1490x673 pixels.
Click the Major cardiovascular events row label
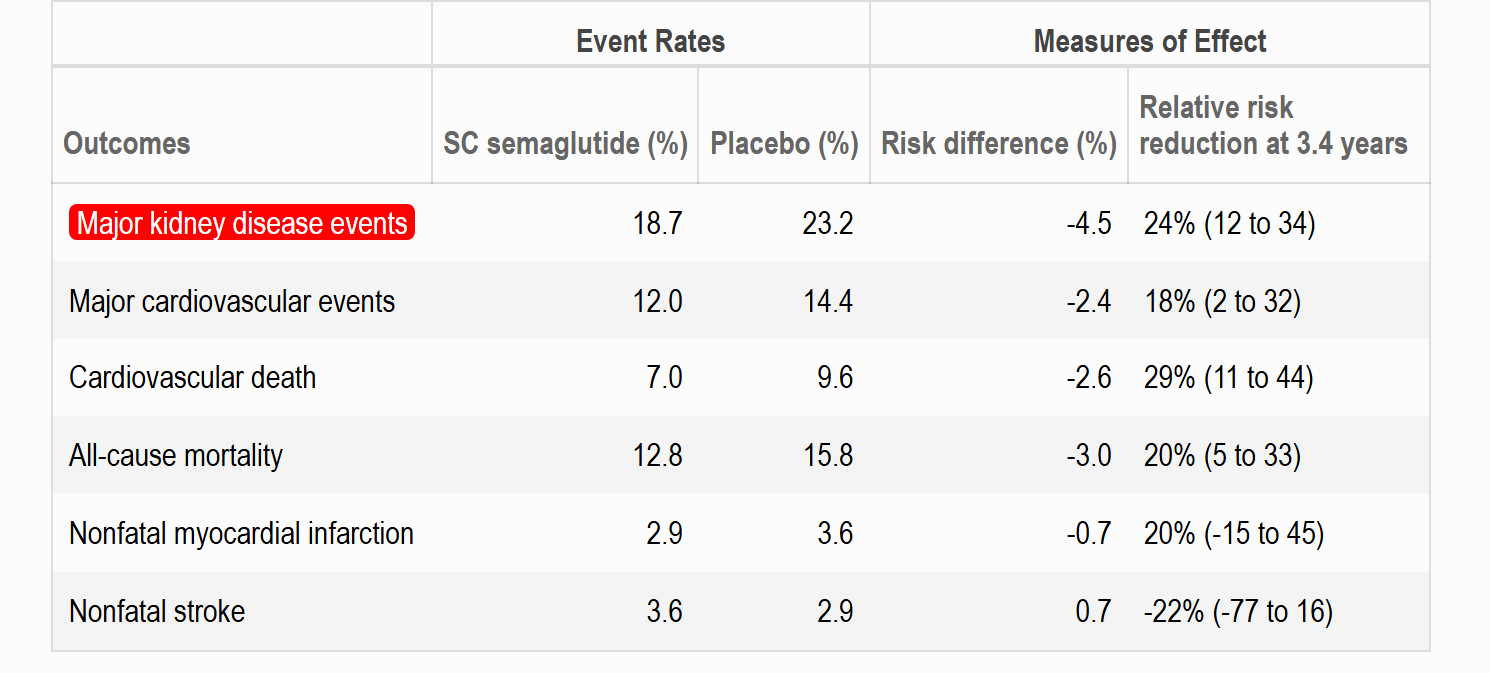(232, 301)
